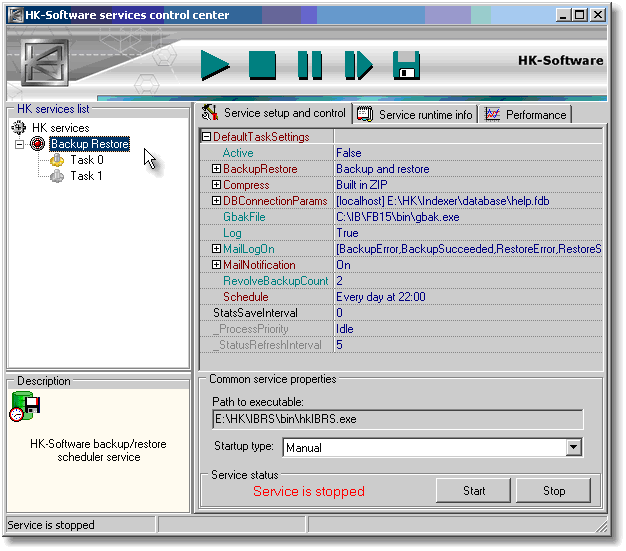The width and height of the screenshot is (626, 551).
Task: Click the GbakFile property name
Action: (x=244, y=217)
